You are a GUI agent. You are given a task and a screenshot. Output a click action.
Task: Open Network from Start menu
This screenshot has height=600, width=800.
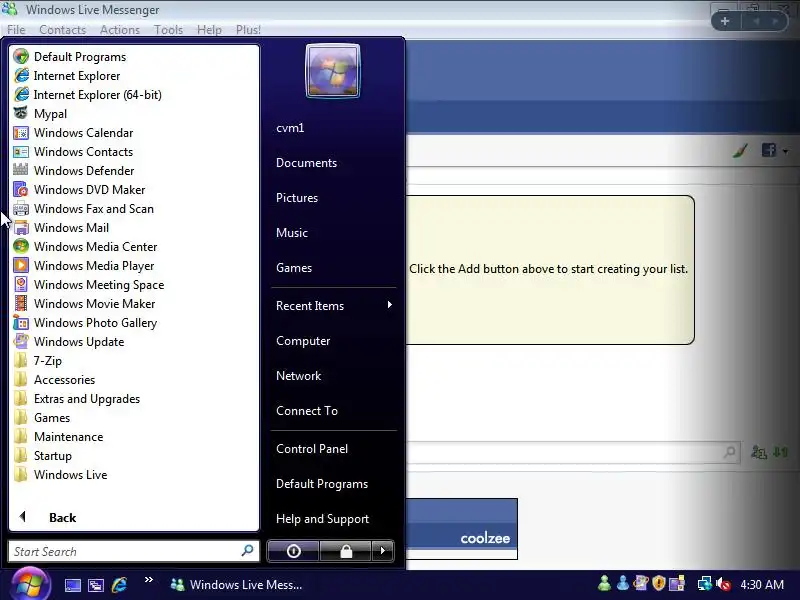click(298, 376)
